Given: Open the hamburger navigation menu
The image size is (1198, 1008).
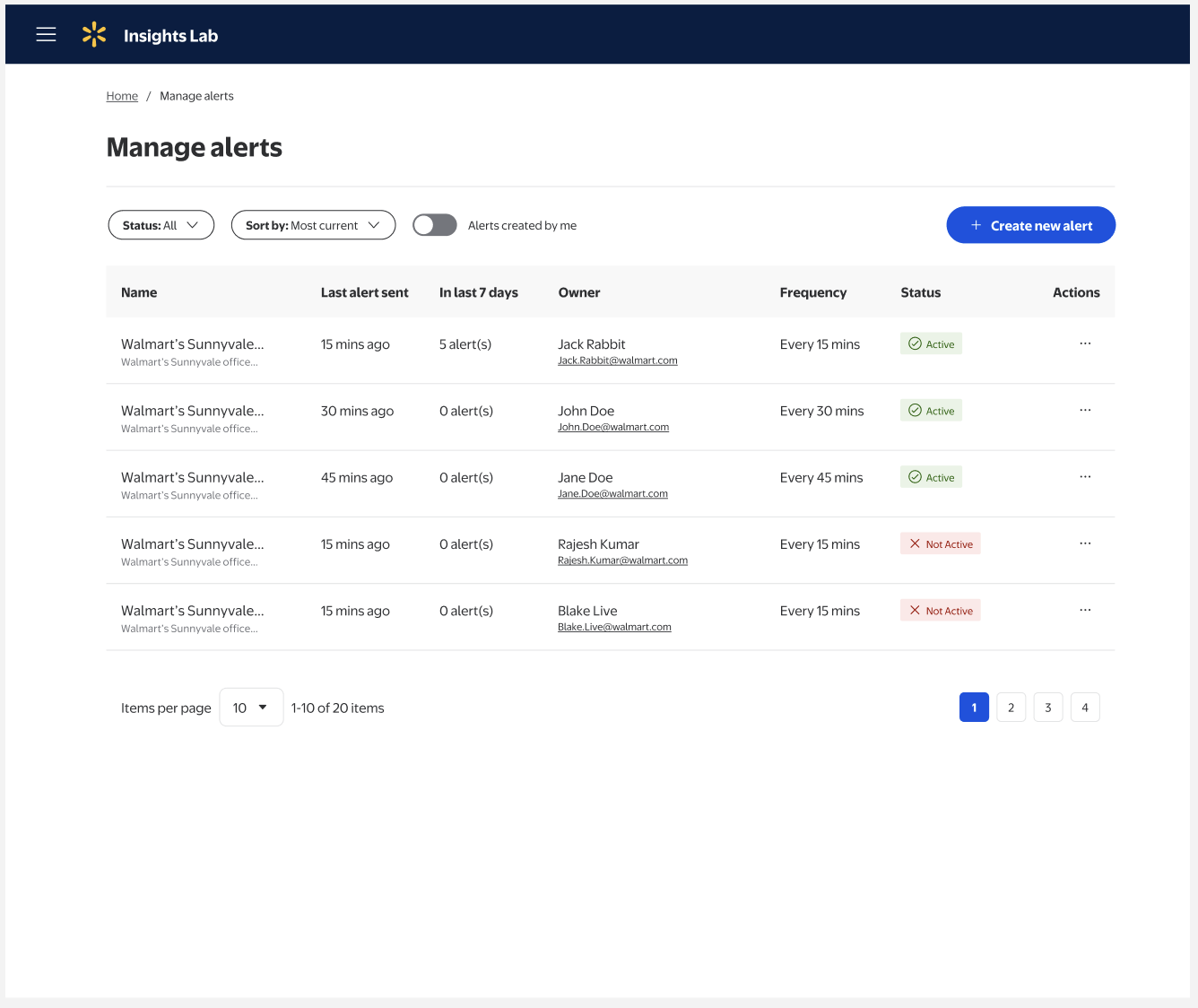Looking at the screenshot, I should point(46,34).
